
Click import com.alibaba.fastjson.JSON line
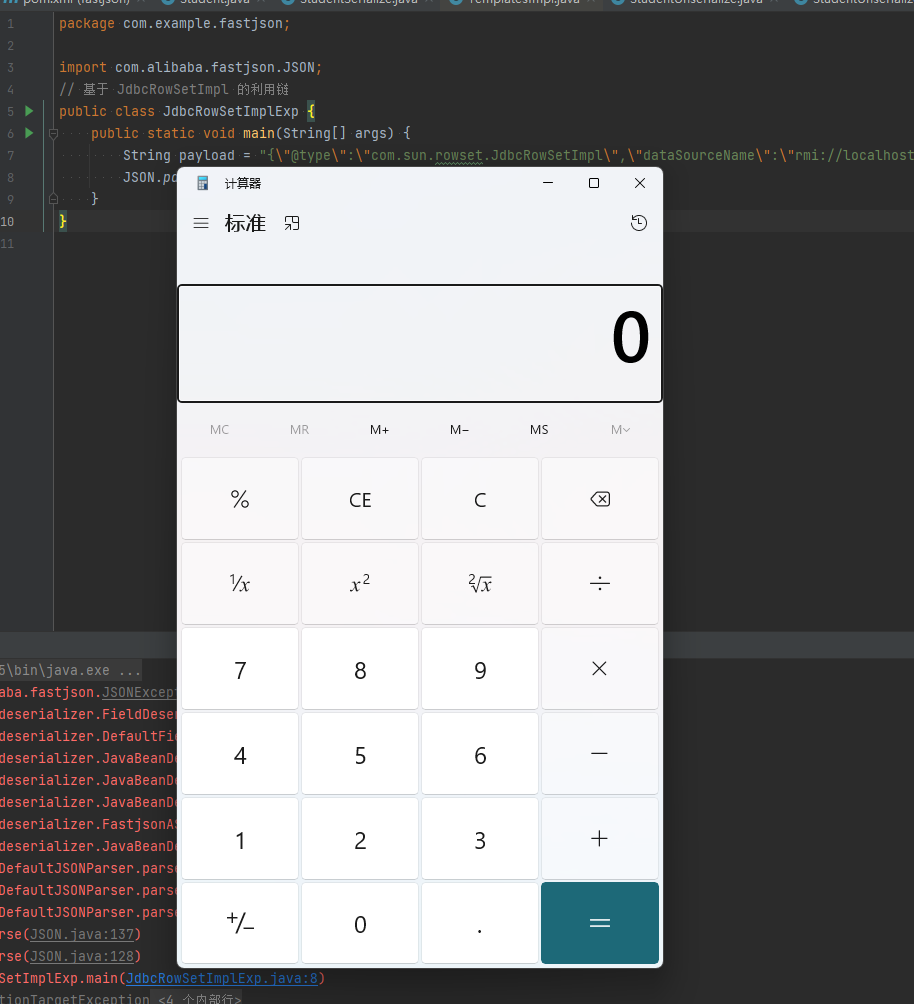tap(191, 67)
